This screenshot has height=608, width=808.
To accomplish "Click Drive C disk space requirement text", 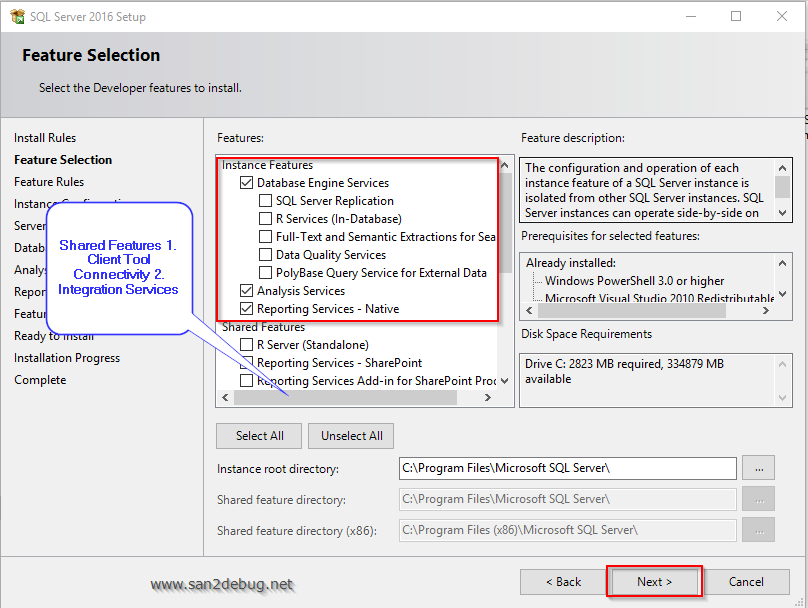I will pyautogui.click(x=625, y=371).
